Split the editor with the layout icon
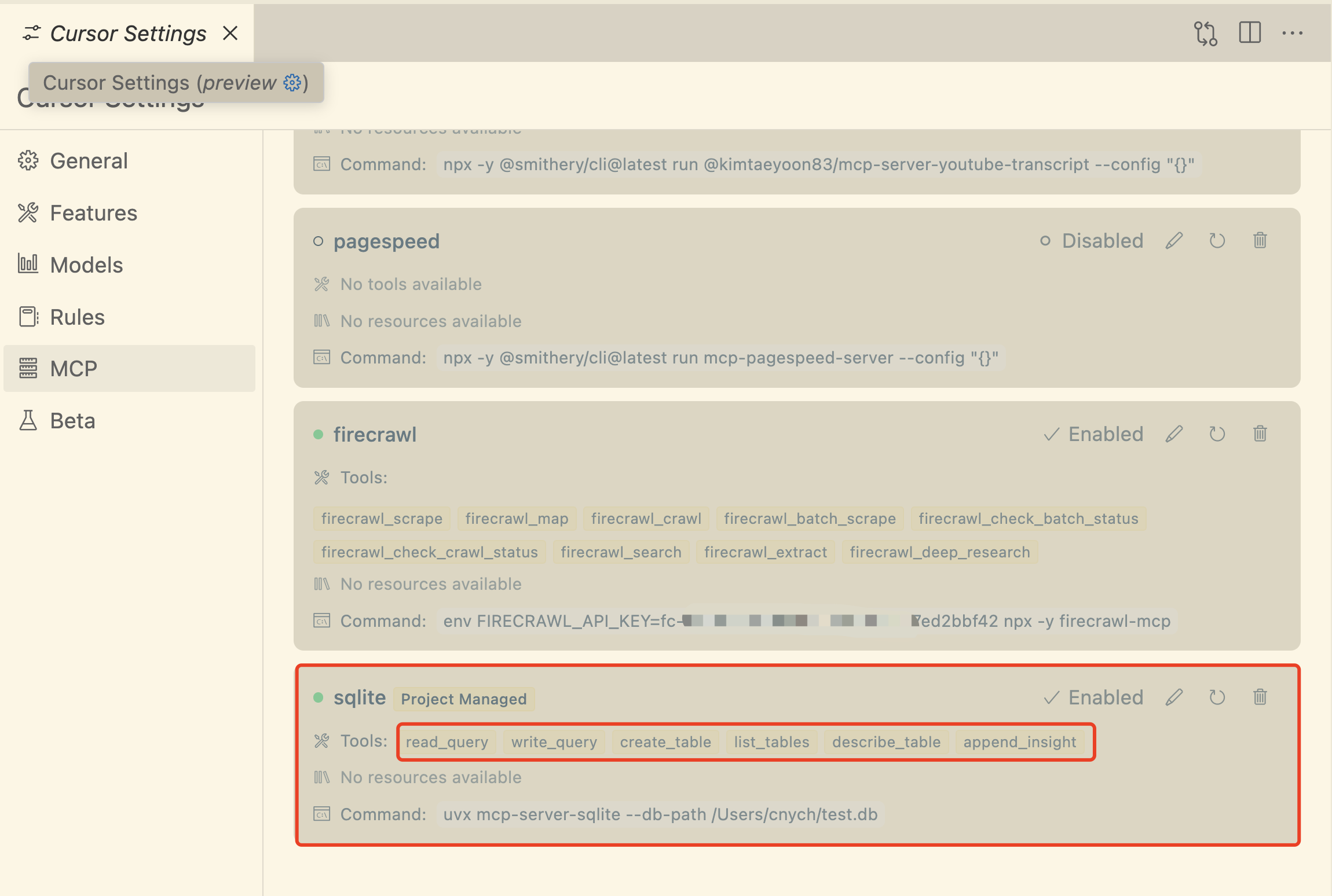The width and height of the screenshot is (1332, 896). pyautogui.click(x=1250, y=33)
